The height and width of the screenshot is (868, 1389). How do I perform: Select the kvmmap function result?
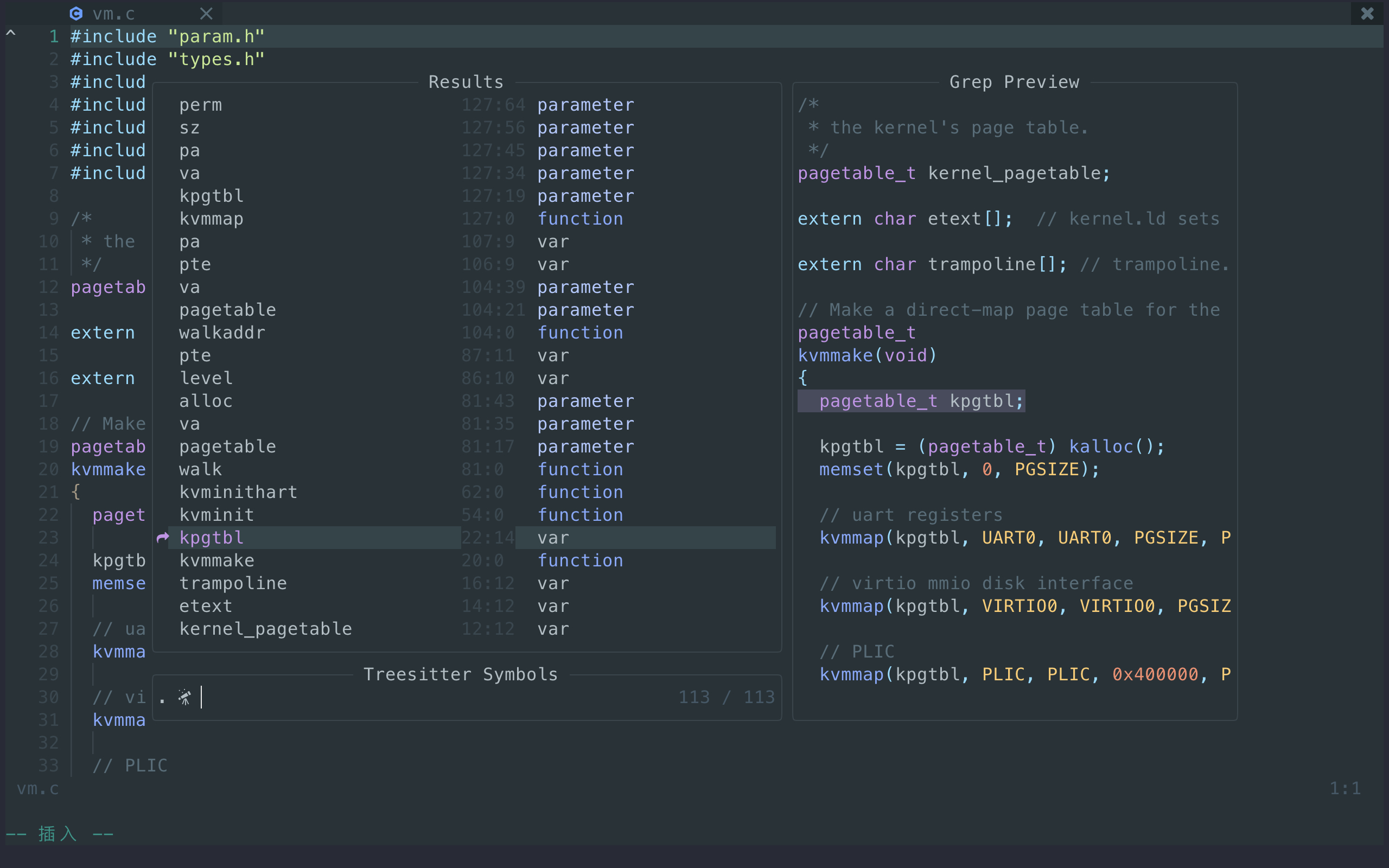point(467,219)
